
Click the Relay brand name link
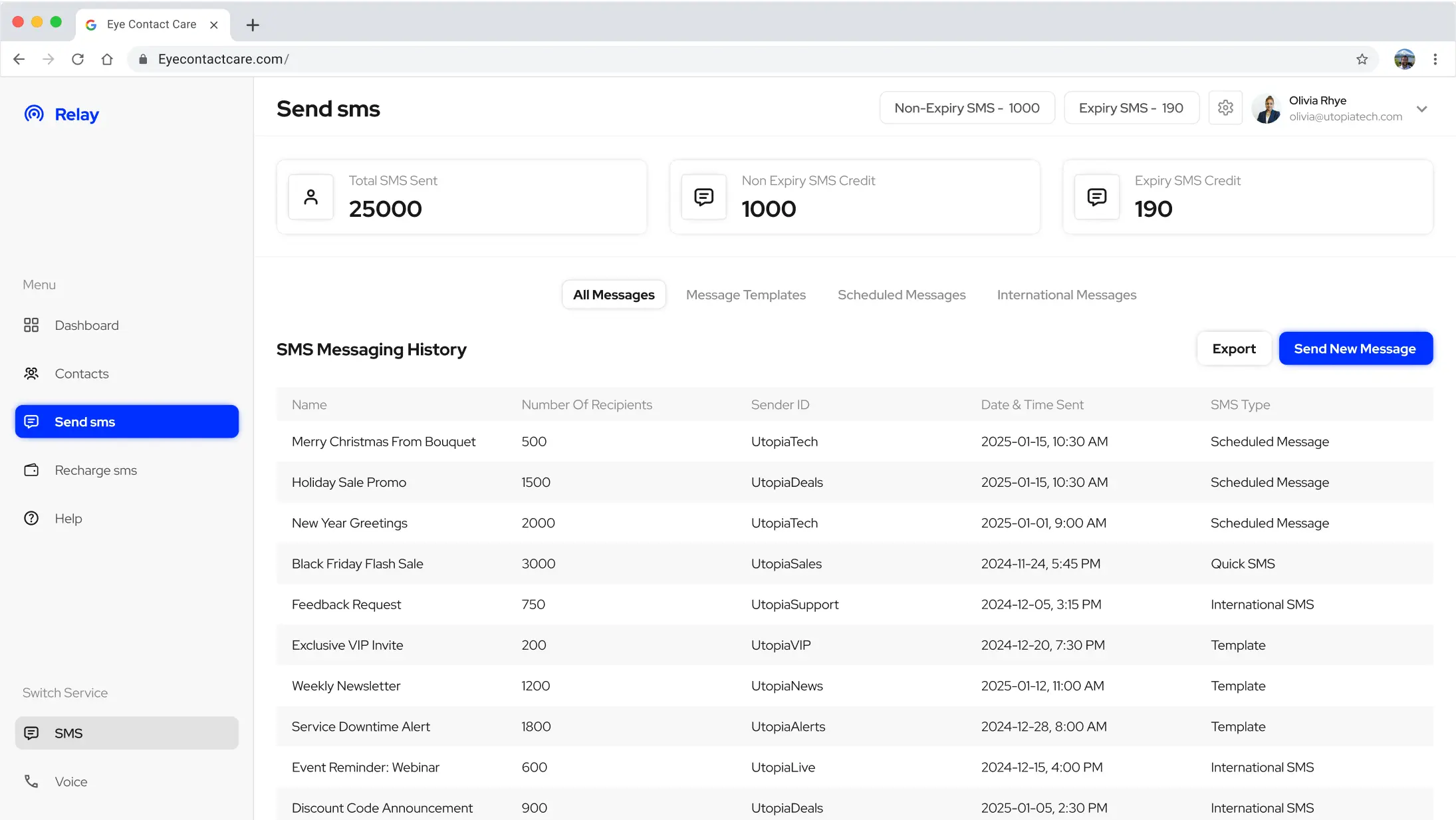coord(76,114)
